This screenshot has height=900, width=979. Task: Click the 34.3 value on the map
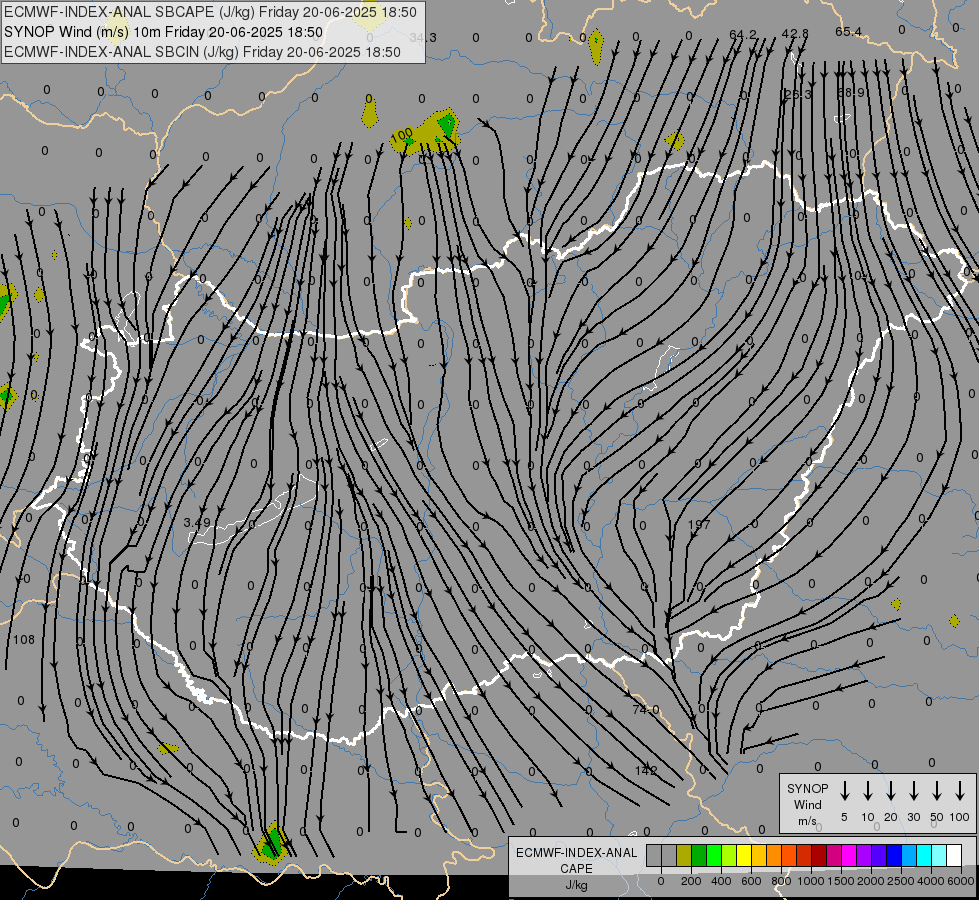tap(423, 38)
